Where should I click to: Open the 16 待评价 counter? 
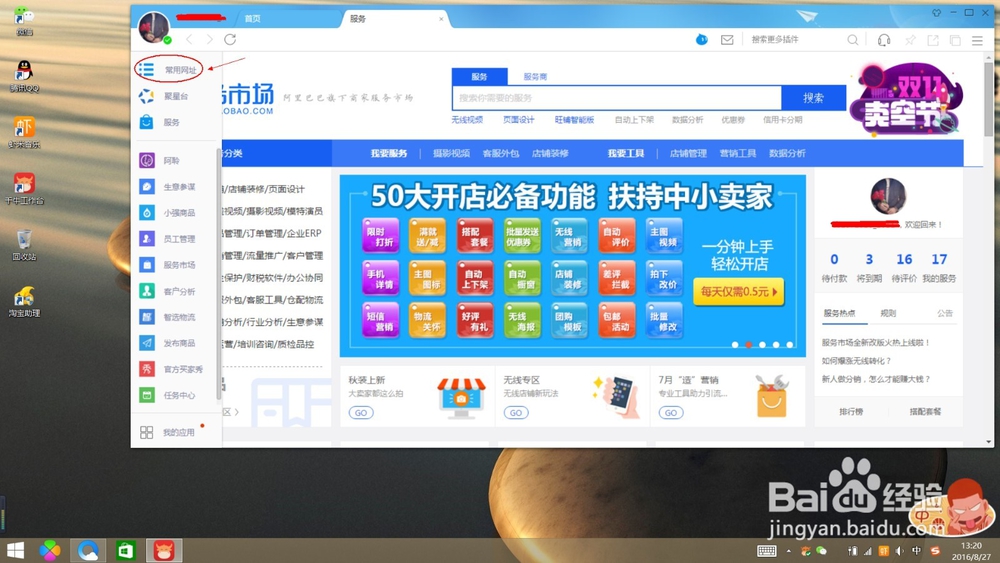click(904, 267)
